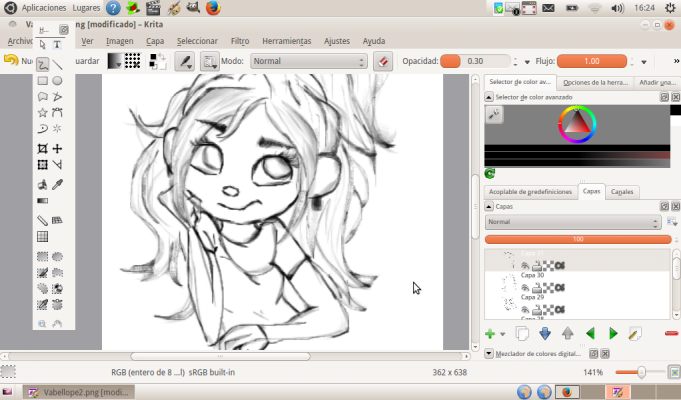This screenshot has width=681, height=400.
Task: Move layer up with gray arrow
Action: (568, 334)
